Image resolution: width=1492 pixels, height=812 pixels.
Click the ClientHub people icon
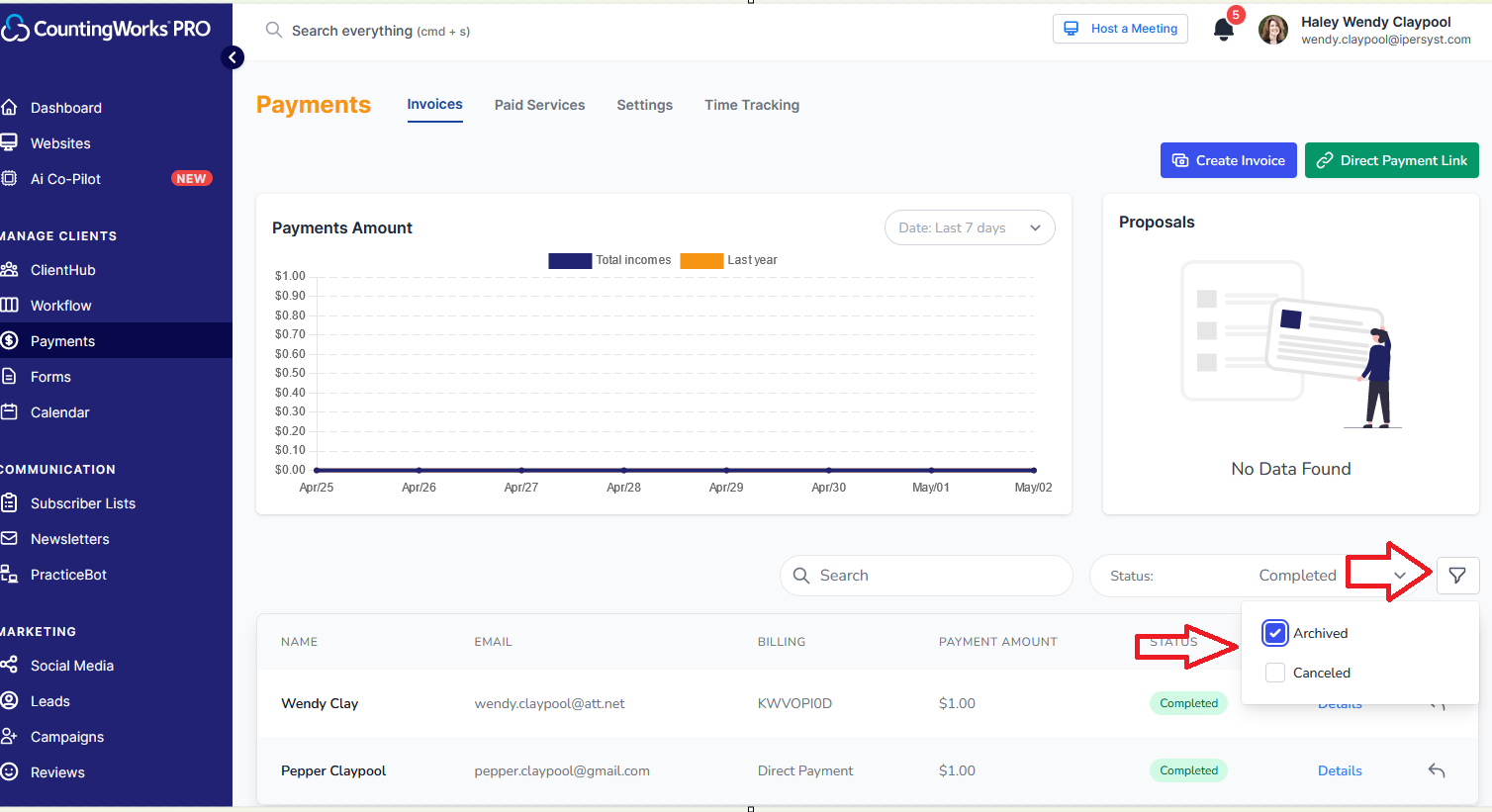point(9,269)
